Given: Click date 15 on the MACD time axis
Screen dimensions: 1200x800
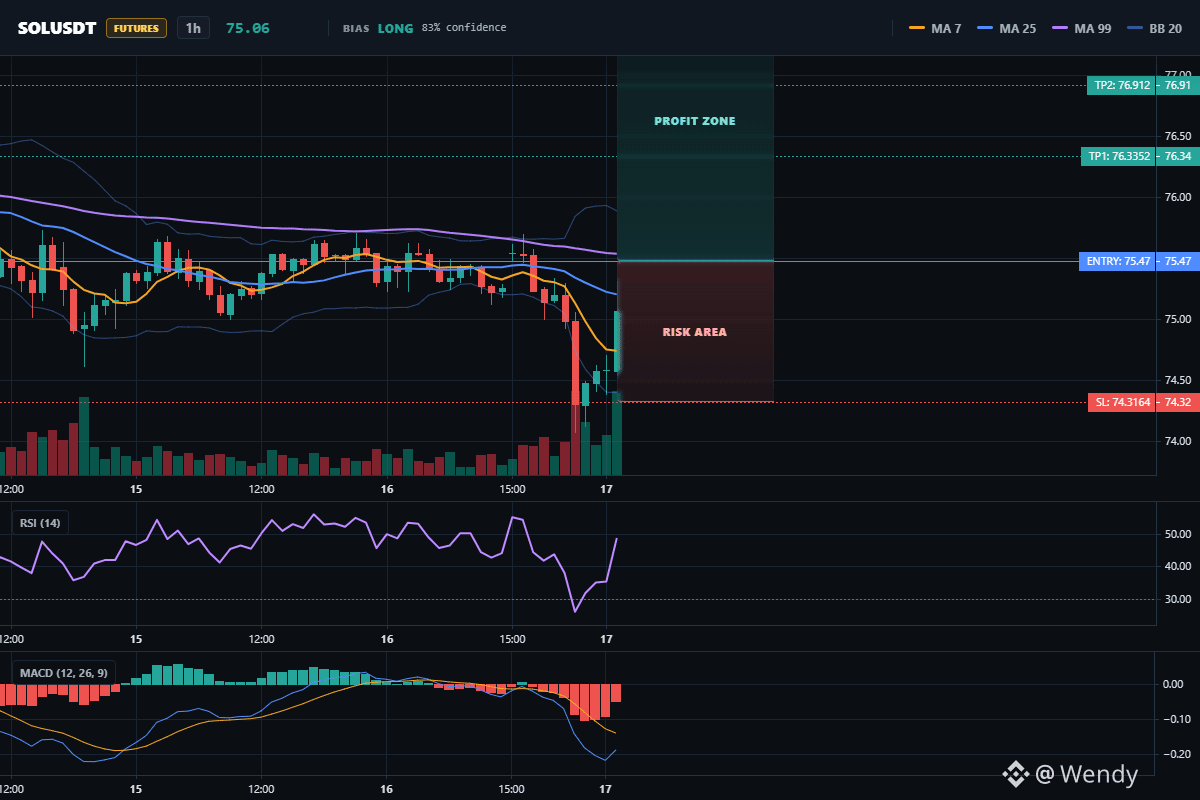Looking at the screenshot, I should click(x=137, y=789).
